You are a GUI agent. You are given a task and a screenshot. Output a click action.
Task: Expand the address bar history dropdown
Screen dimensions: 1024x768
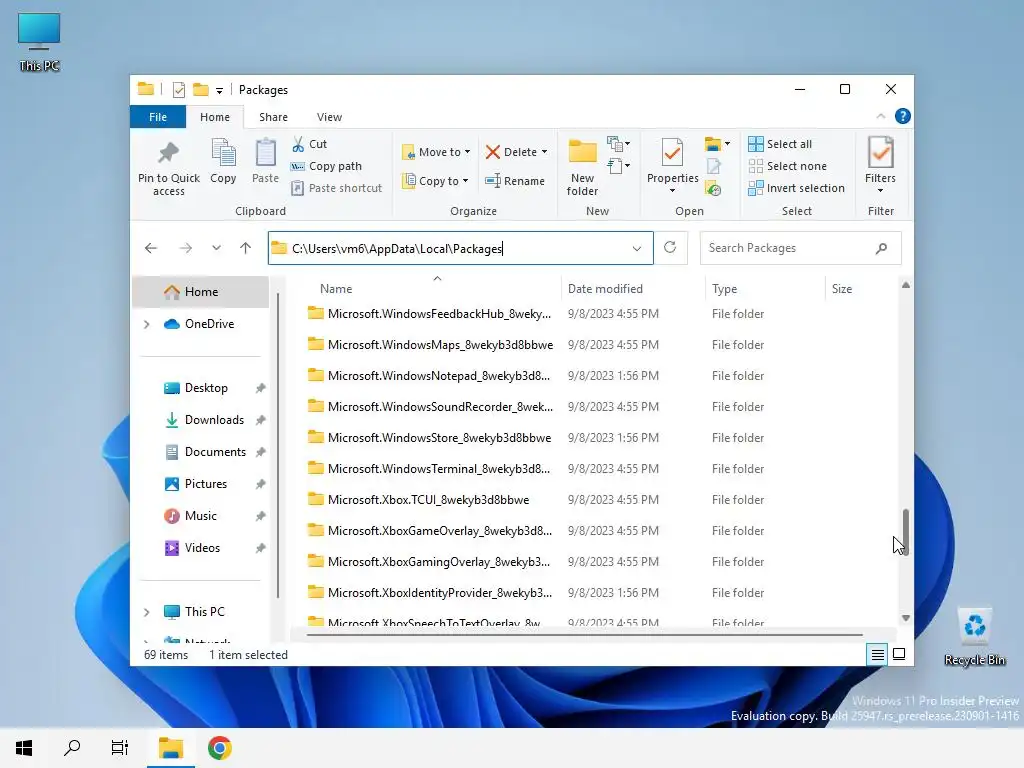pos(637,248)
